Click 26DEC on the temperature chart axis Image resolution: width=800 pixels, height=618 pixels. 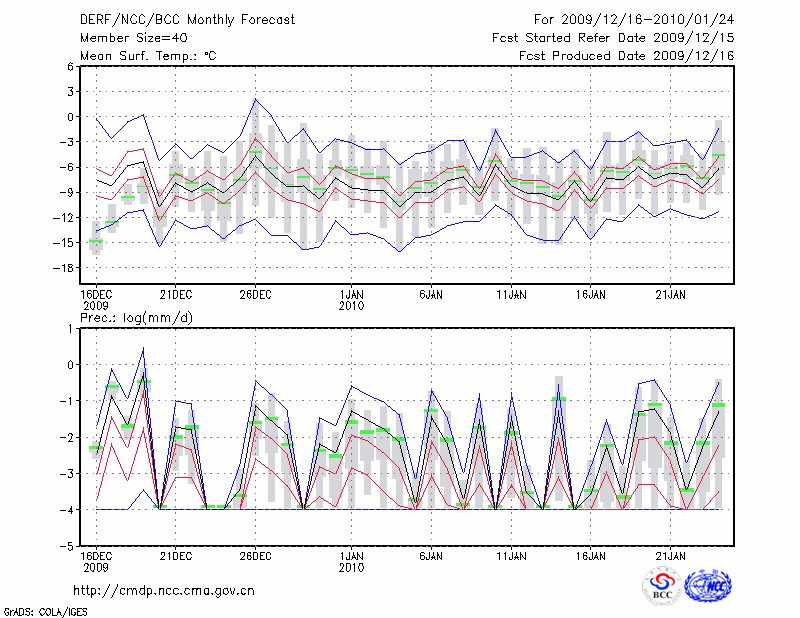click(256, 295)
